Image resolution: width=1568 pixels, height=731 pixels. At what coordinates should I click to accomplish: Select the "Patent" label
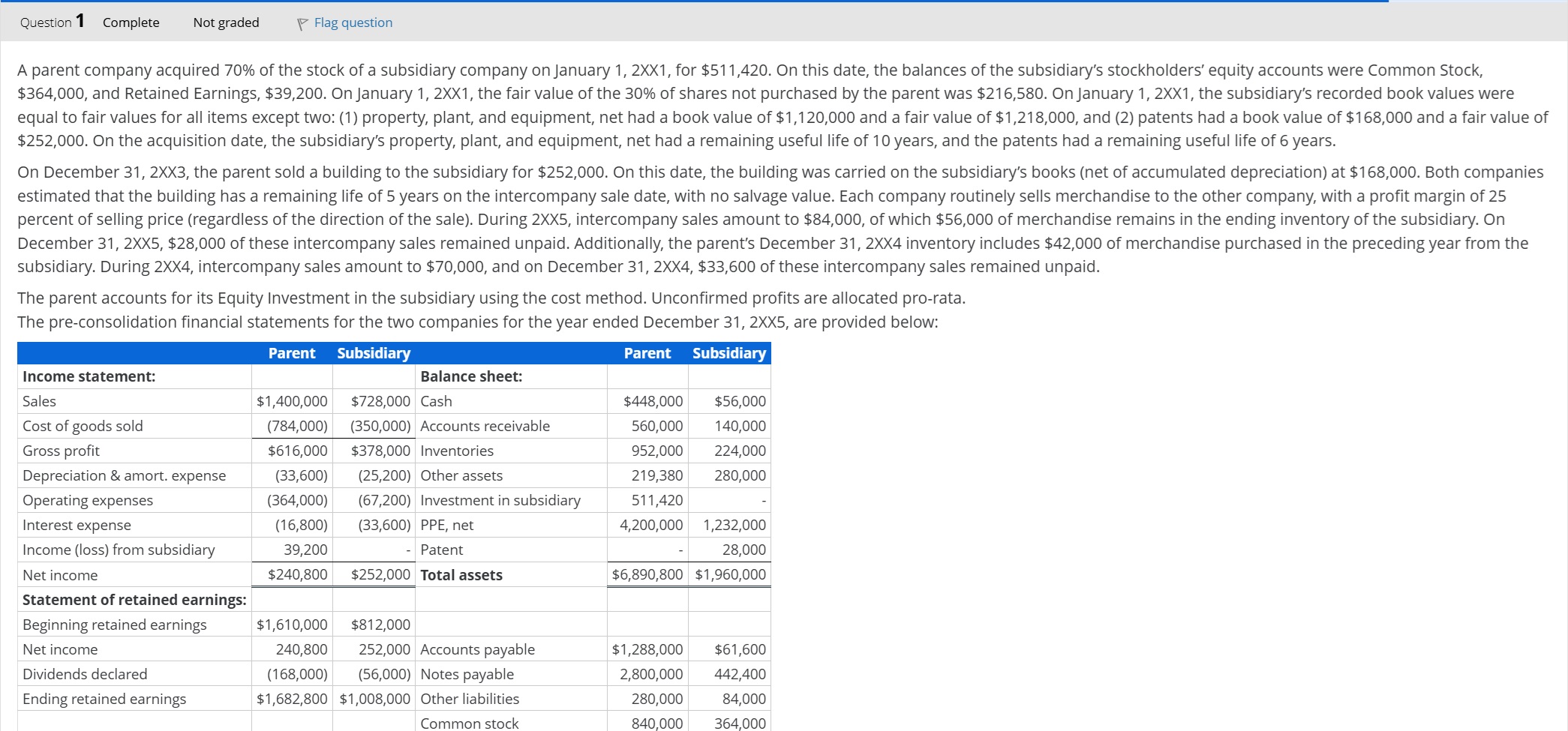[x=442, y=550]
